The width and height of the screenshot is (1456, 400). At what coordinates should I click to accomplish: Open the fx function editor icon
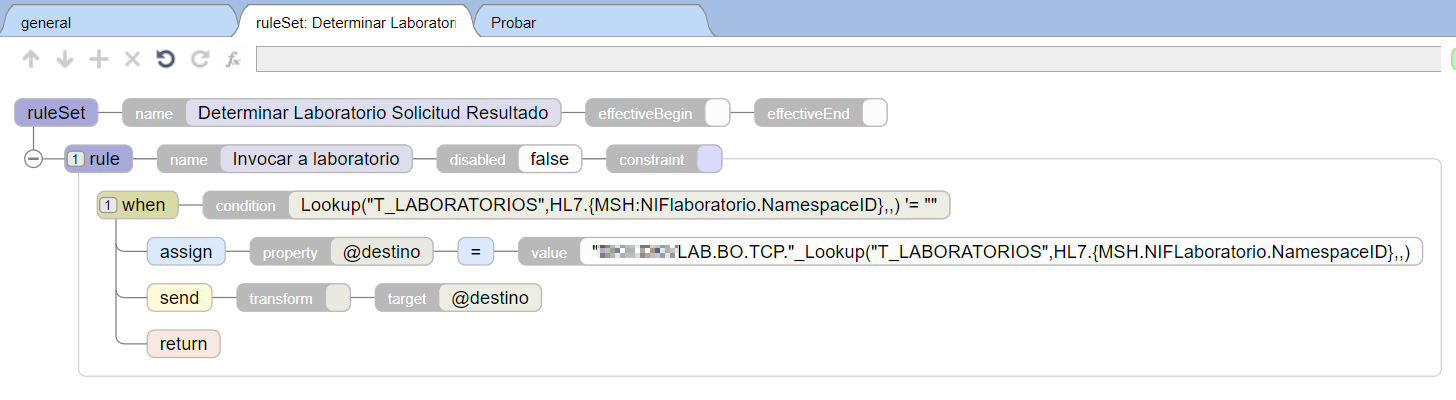(233, 60)
